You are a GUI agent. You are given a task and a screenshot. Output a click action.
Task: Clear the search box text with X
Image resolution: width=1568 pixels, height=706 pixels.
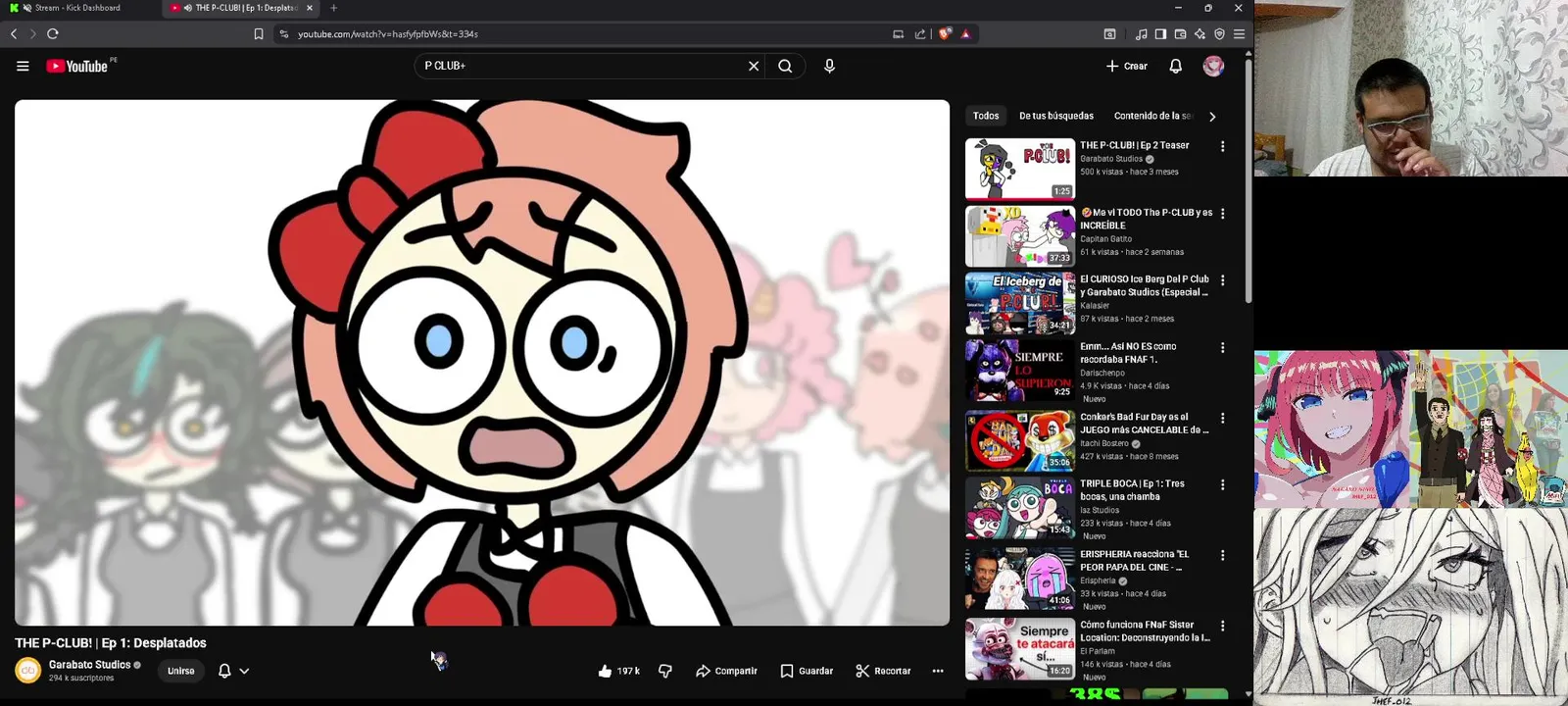point(754,66)
